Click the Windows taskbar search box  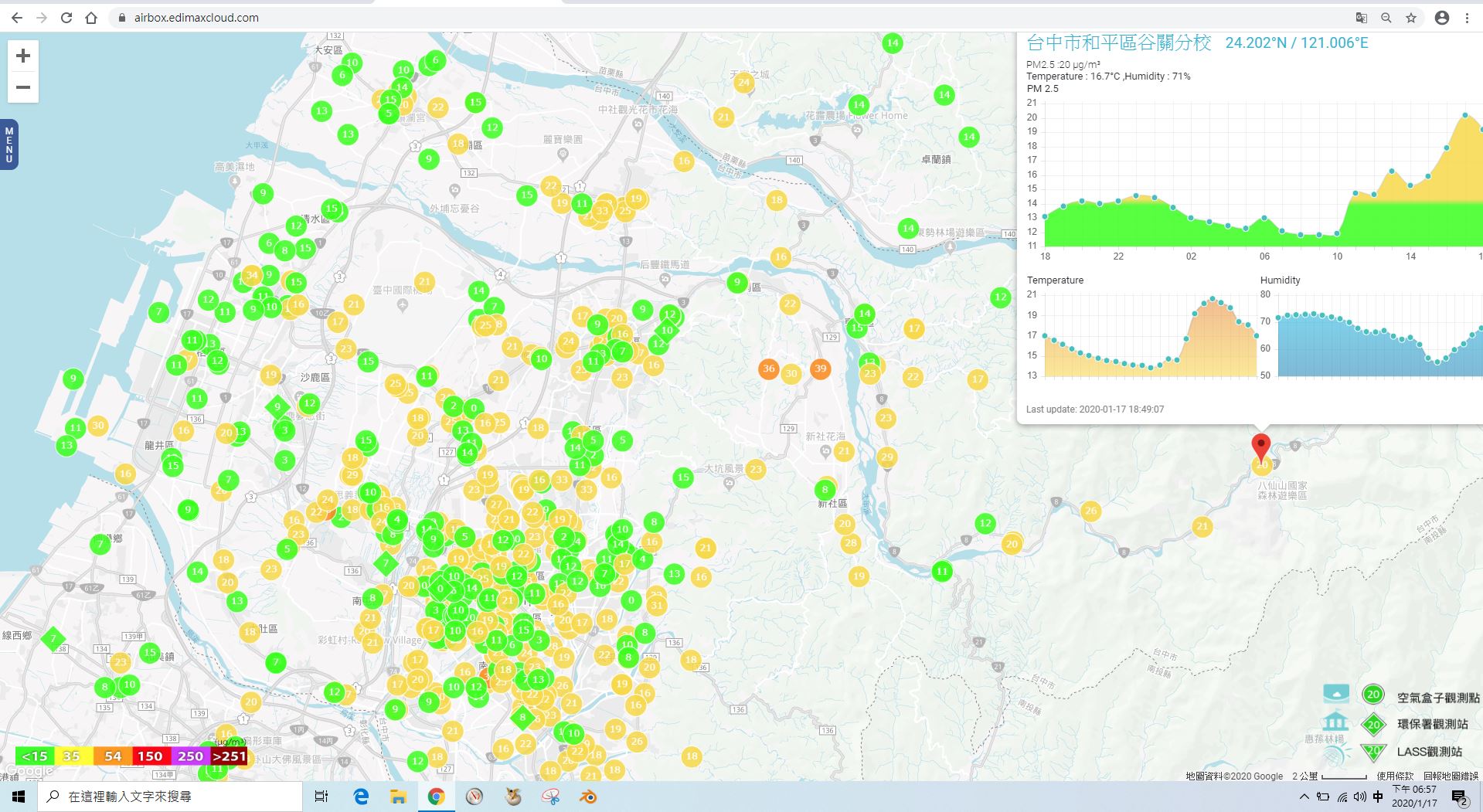pyautogui.click(x=170, y=797)
